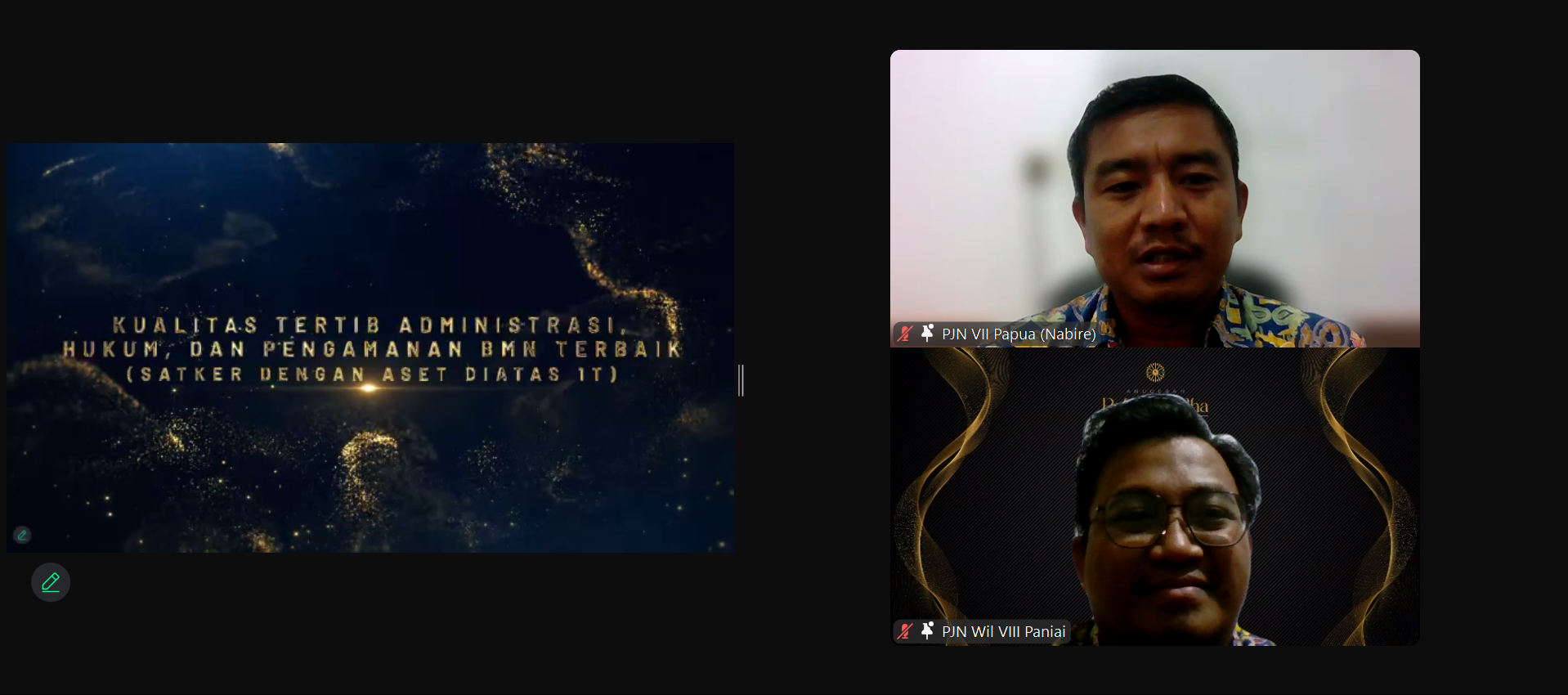This screenshot has height=695, width=1568.
Task: Unpin PJN VII Papua (Nabire) using pin icon
Action: coord(927,334)
